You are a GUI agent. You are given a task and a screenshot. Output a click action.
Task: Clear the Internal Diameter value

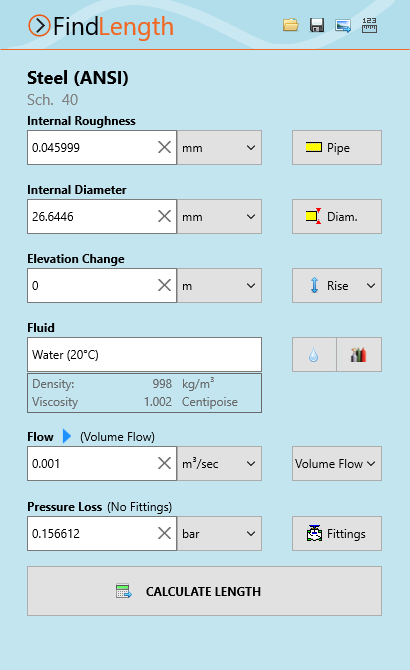(164, 216)
